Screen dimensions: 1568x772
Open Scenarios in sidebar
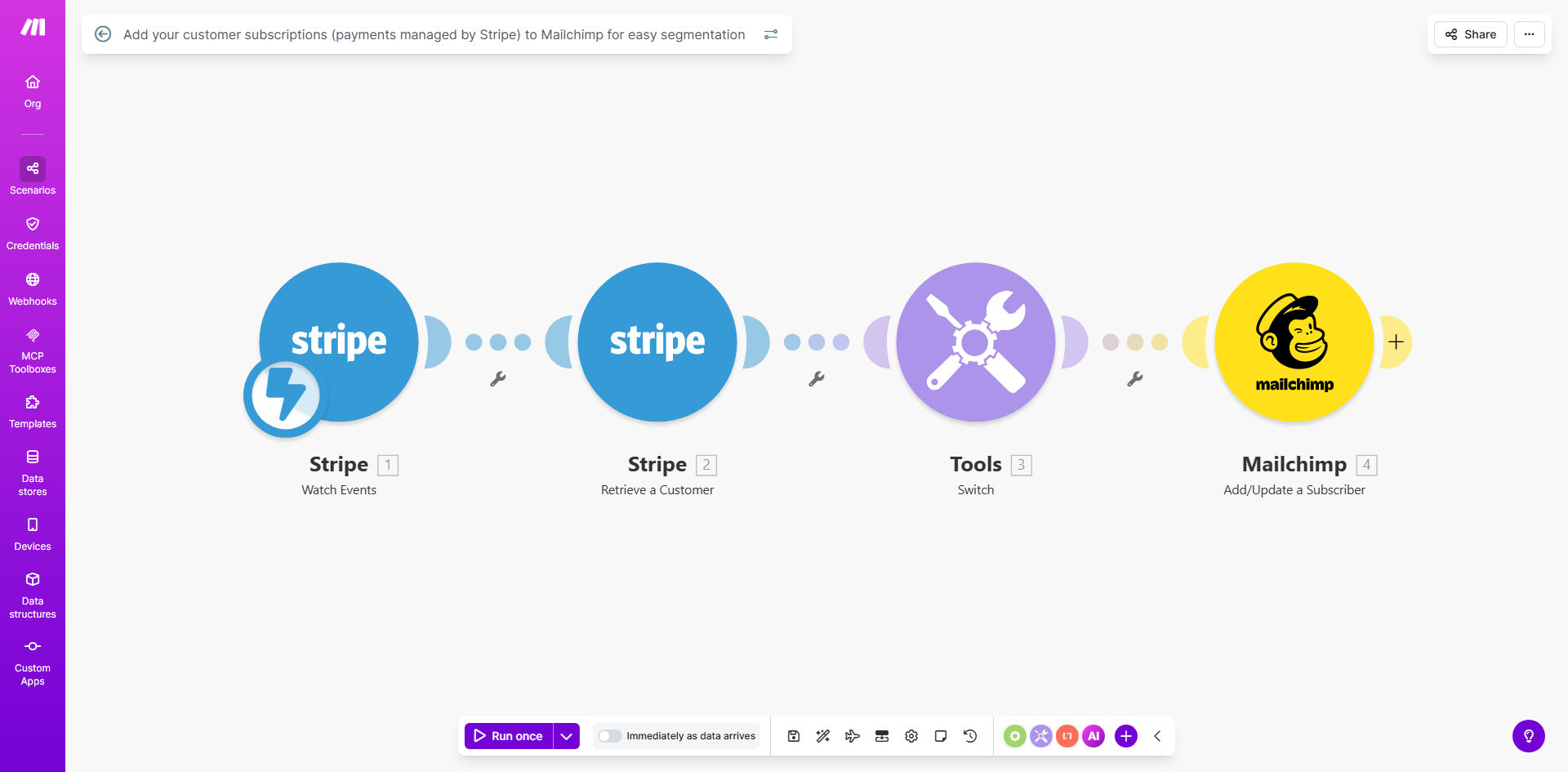tap(33, 176)
